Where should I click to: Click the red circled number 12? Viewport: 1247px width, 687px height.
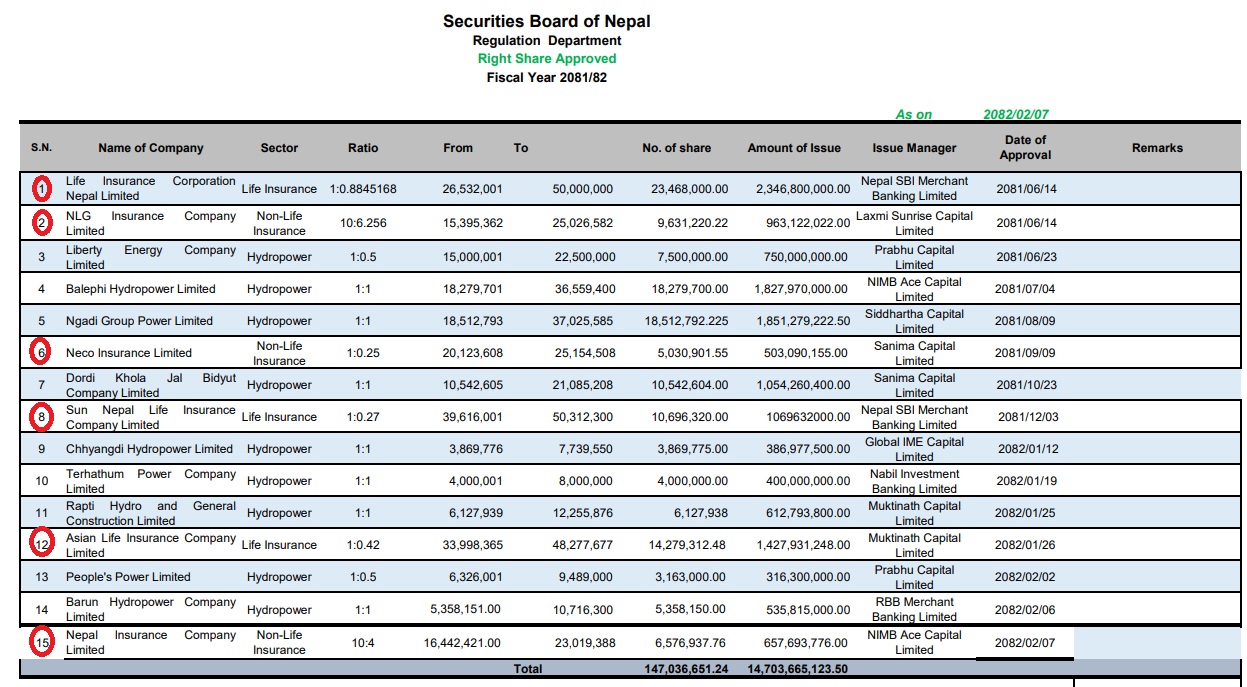(41, 544)
